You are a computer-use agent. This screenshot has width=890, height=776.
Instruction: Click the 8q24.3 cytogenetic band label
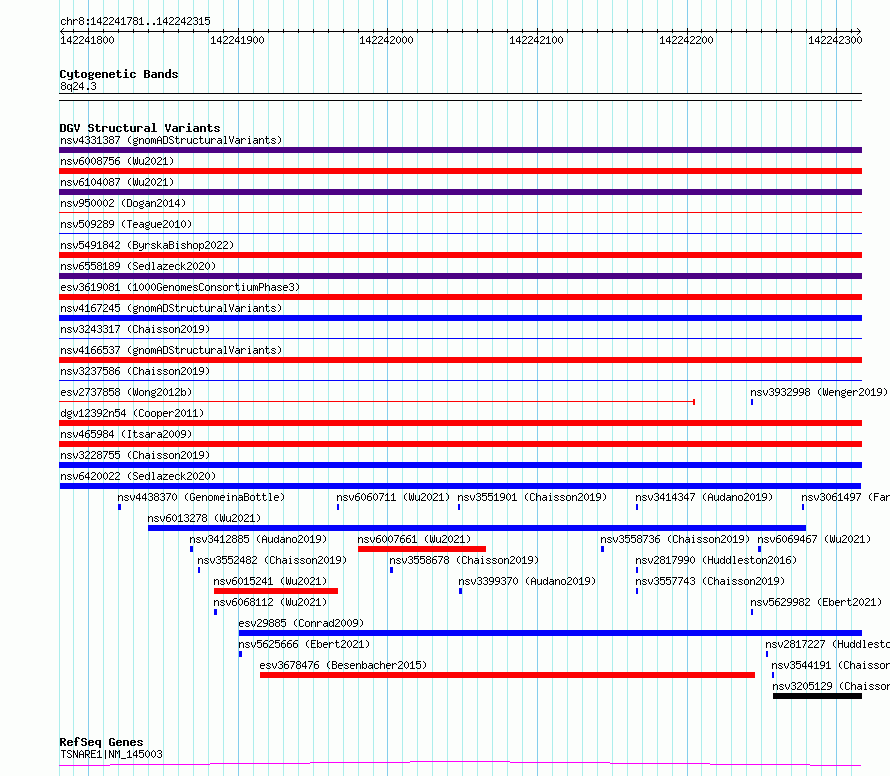78,86
